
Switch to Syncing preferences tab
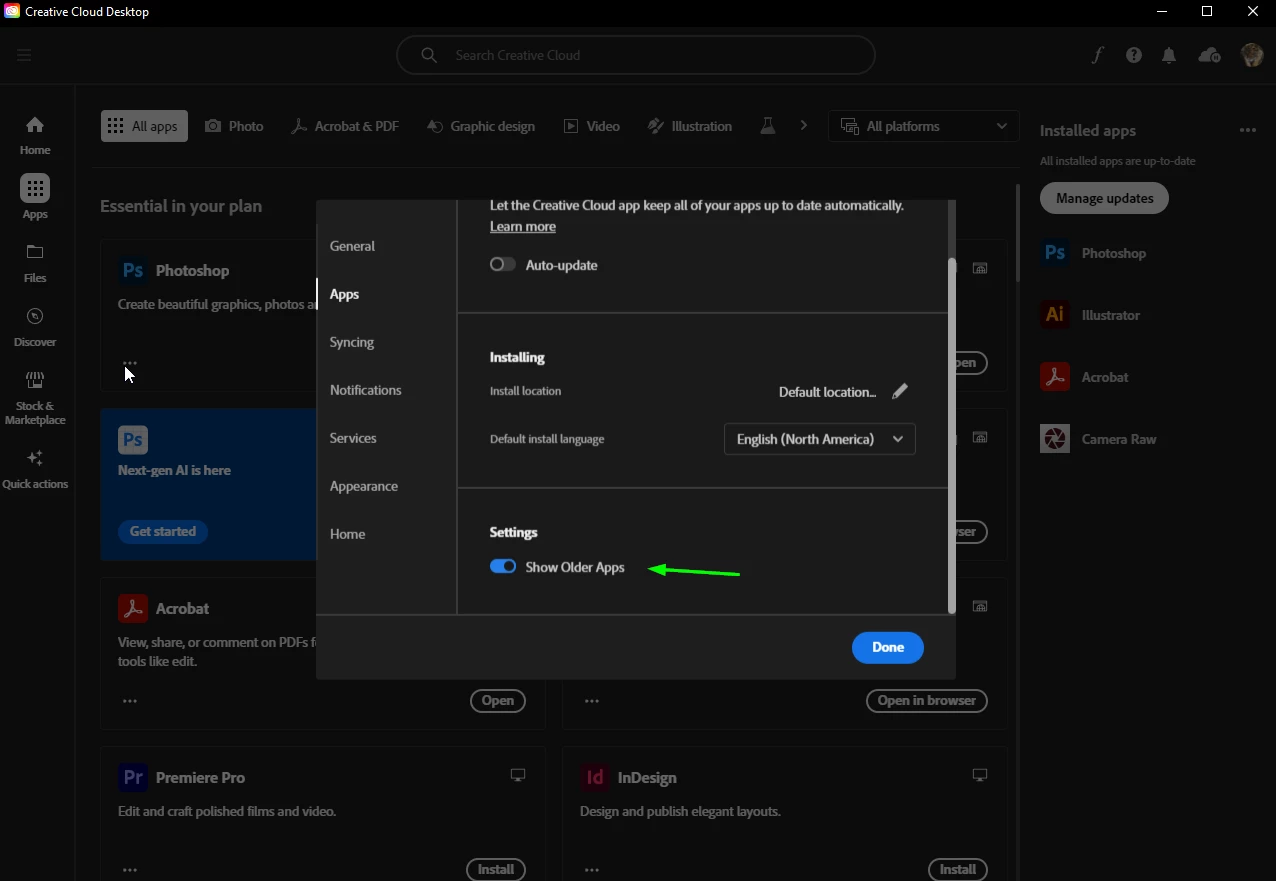pyautogui.click(x=352, y=342)
